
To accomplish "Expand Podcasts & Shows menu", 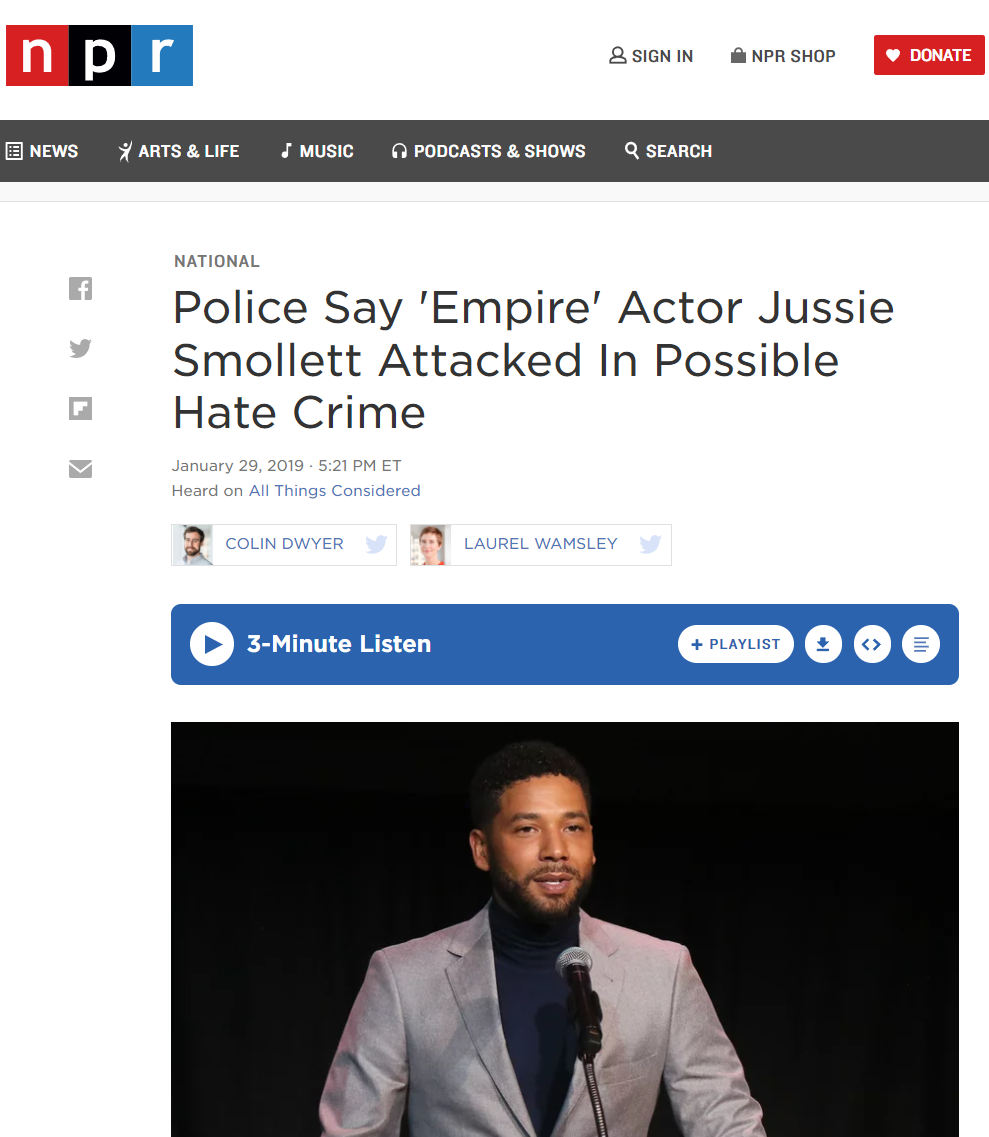I will 489,151.
